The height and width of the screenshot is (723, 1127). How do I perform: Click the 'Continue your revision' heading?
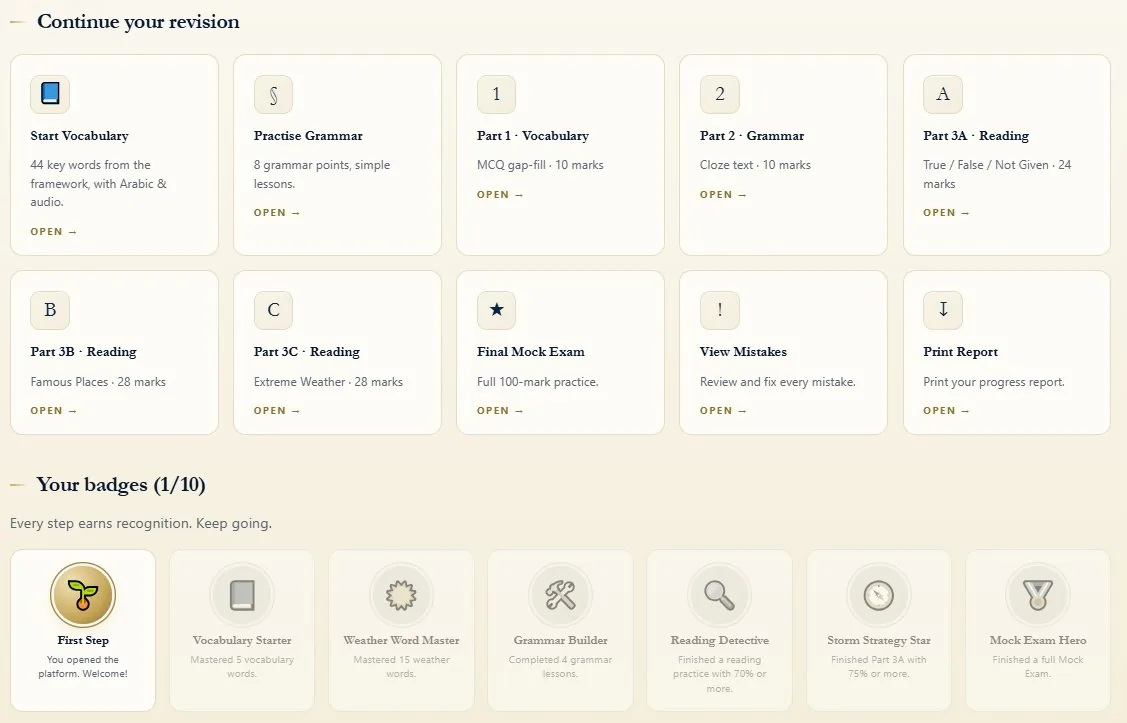pyautogui.click(x=138, y=22)
